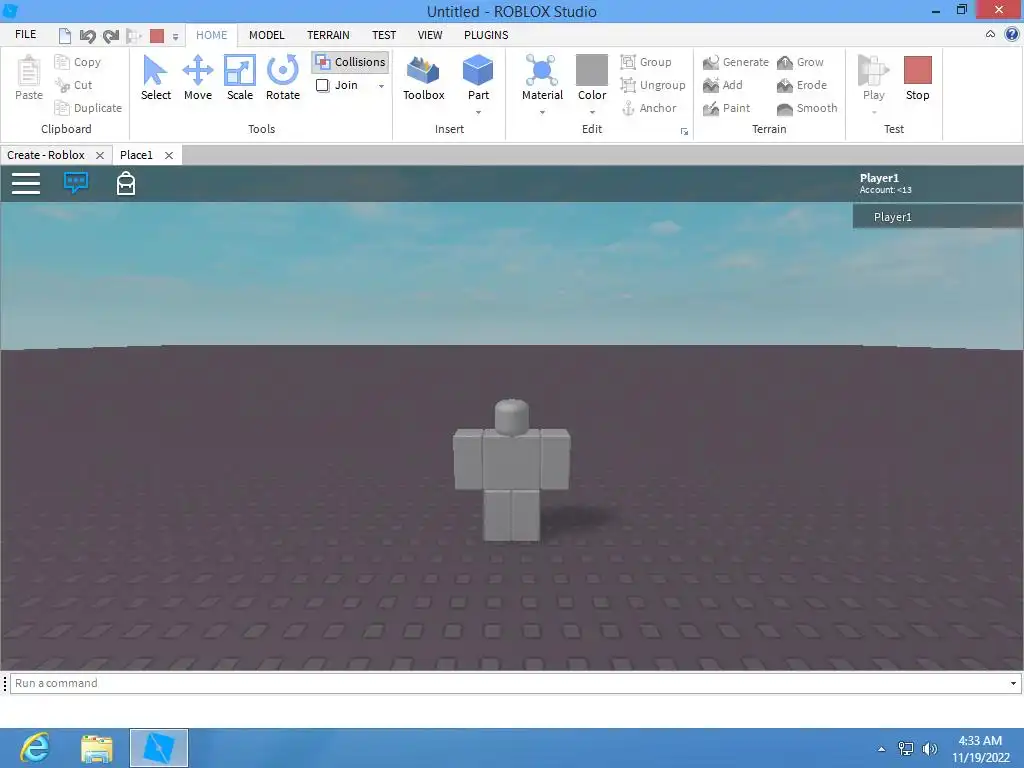Expand the Play mode dropdown arrow
The width and height of the screenshot is (1024, 768).
(874, 112)
